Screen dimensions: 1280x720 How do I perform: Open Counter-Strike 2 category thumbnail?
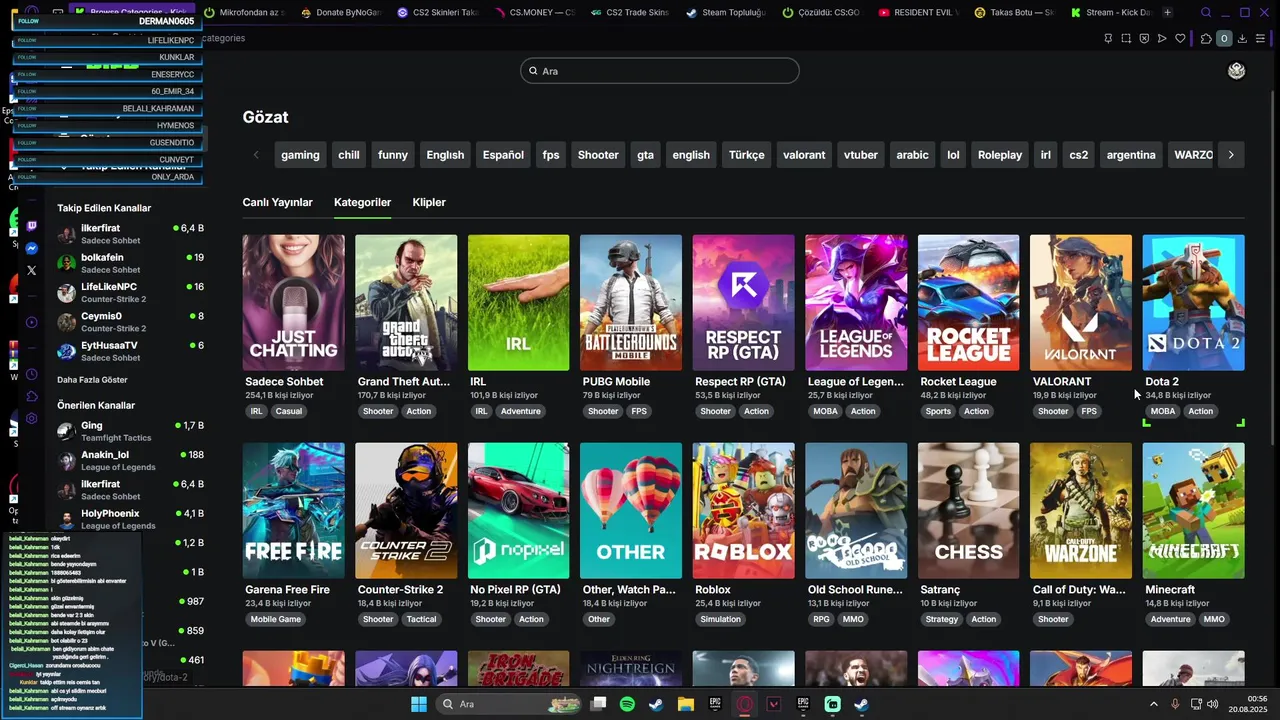pyautogui.click(x=406, y=511)
